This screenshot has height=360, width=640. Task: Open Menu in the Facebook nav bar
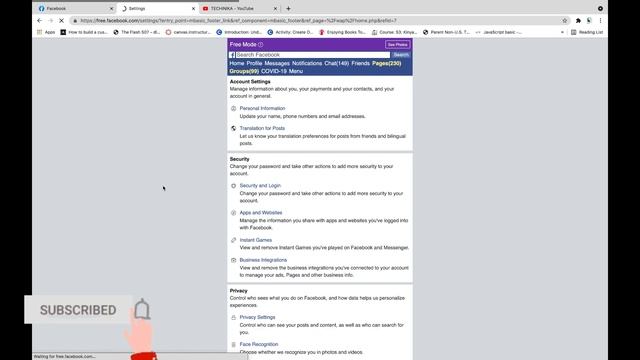(296, 71)
